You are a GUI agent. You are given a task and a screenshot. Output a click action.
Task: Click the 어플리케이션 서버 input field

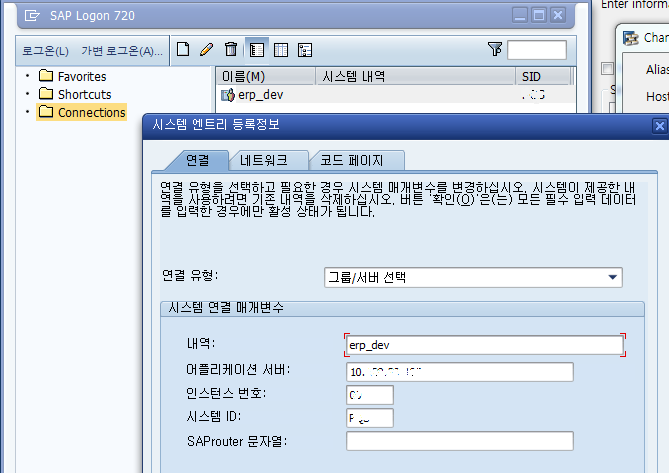coord(460,372)
